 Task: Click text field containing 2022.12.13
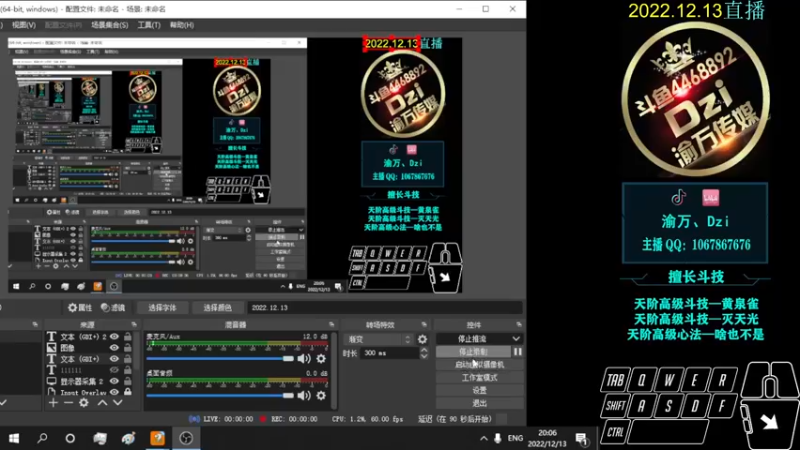click(x=385, y=308)
